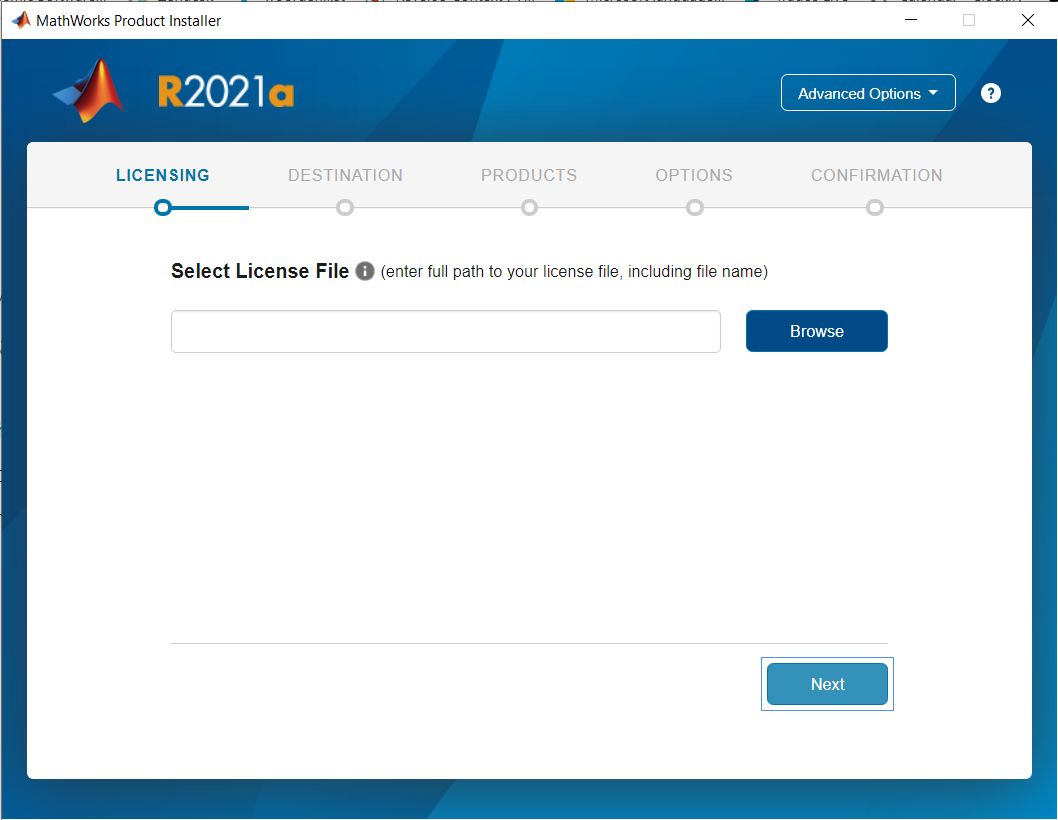Image resolution: width=1058 pixels, height=820 pixels.
Task: Go to the Products step label
Action: [x=529, y=175]
